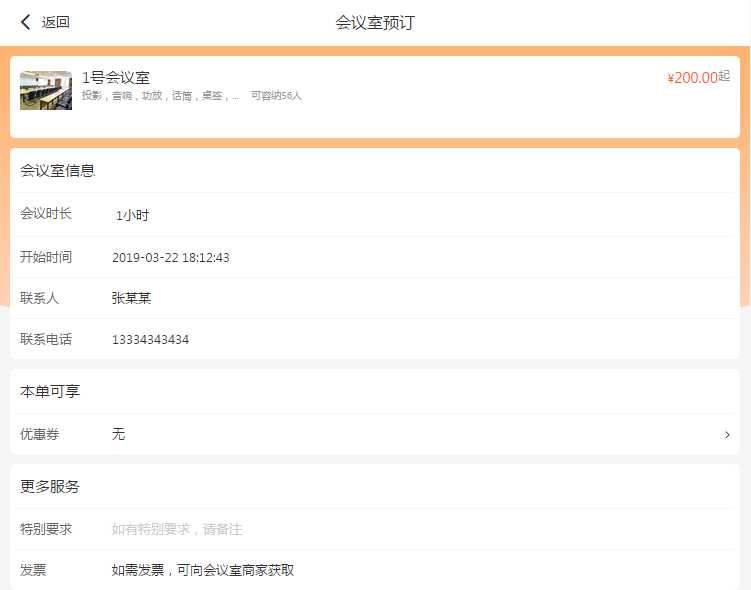This screenshot has width=751, height=590.
Task: Click the 开始时间 label
Action: (46, 257)
